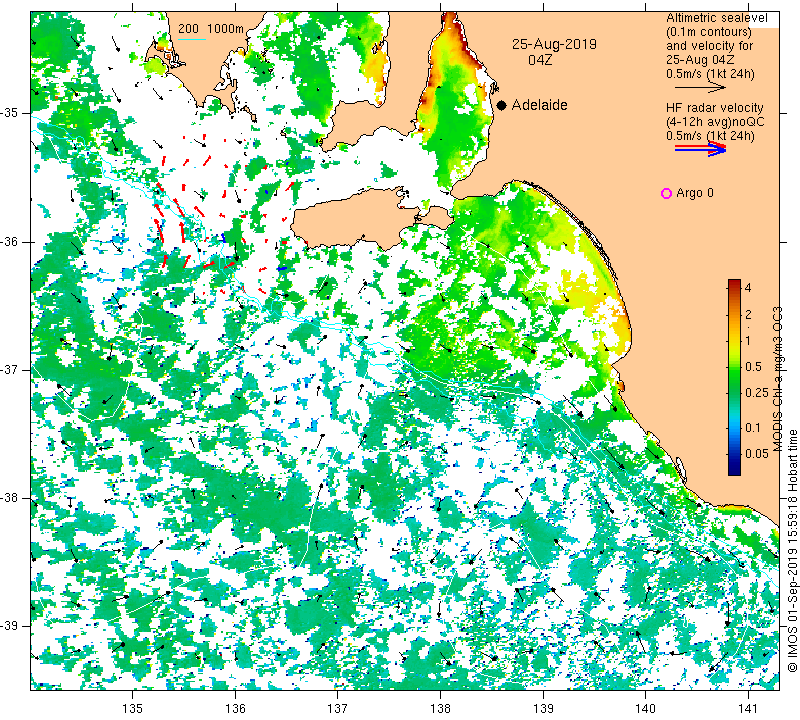
Task: Click the colorbar value 1 label
Action: (748, 341)
